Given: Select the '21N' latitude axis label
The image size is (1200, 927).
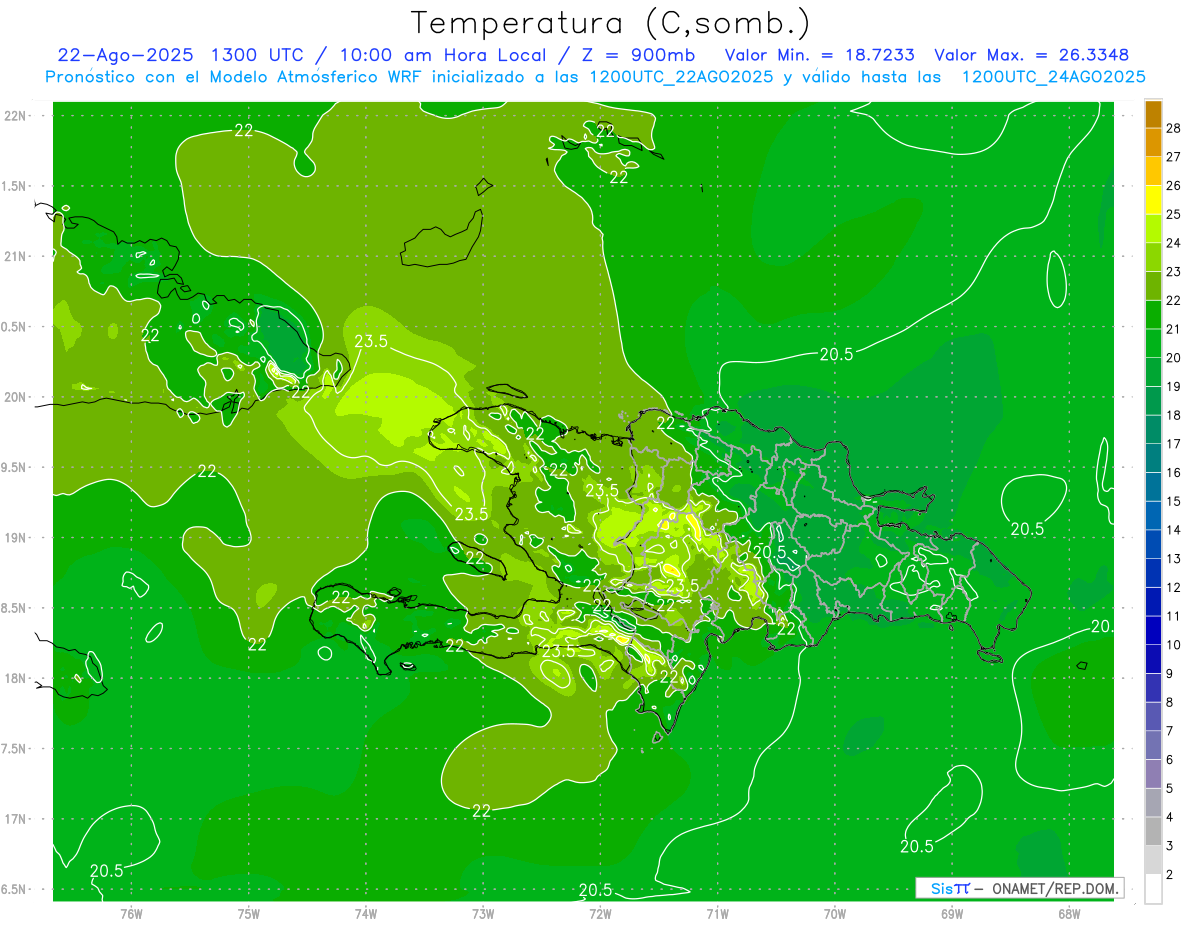Looking at the screenshot, I should point(15,256).
